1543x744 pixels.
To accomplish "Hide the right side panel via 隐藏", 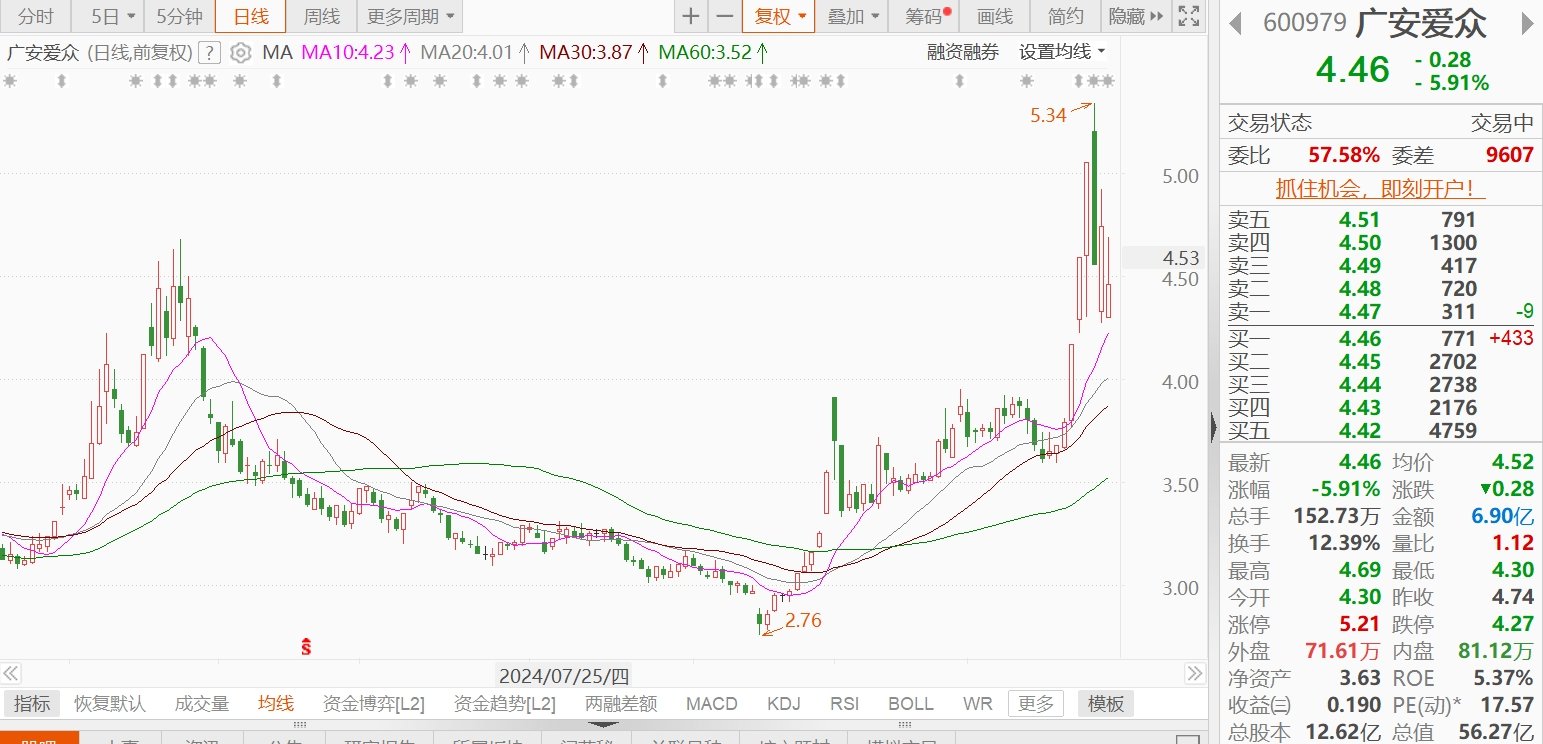I will (1136, 16).
